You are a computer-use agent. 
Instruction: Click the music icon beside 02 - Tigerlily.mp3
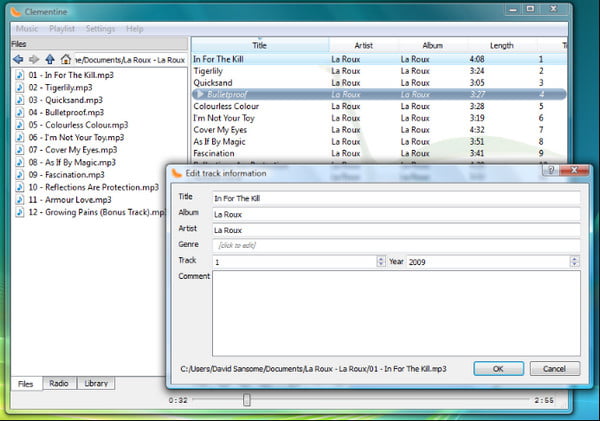pyautogui.click(x=20, y=87)
